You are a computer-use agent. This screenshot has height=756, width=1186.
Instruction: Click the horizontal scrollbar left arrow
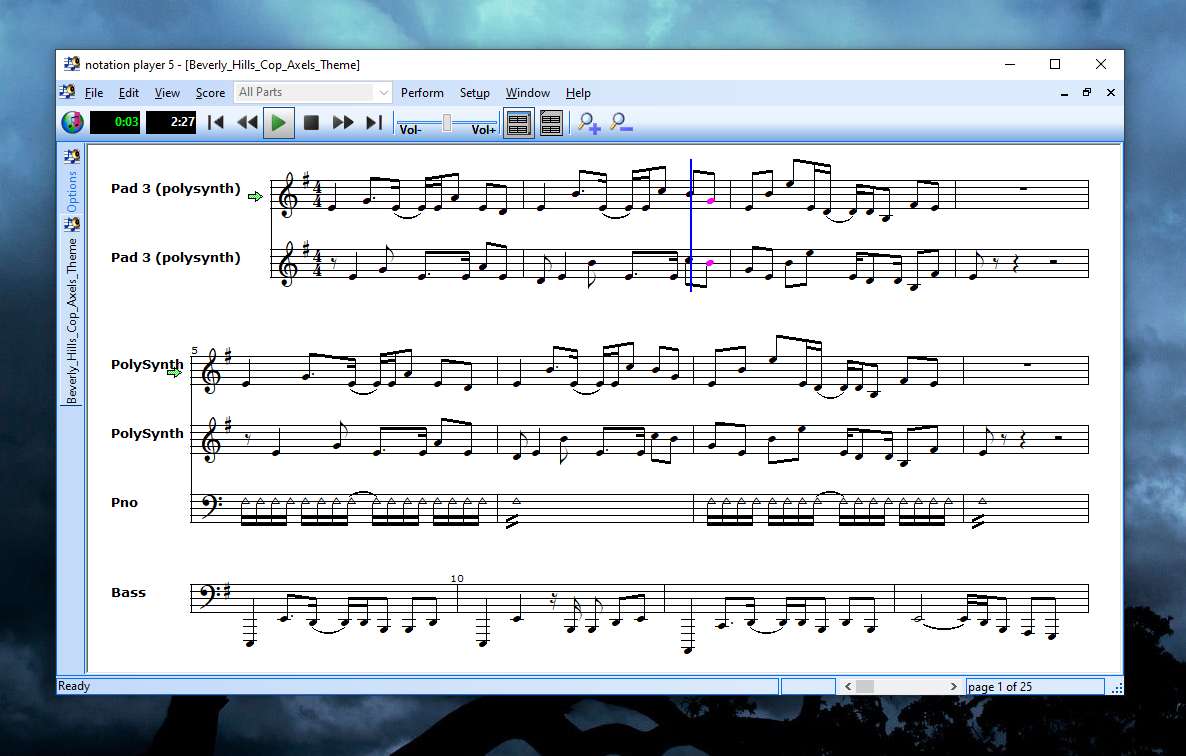(848, 686)
